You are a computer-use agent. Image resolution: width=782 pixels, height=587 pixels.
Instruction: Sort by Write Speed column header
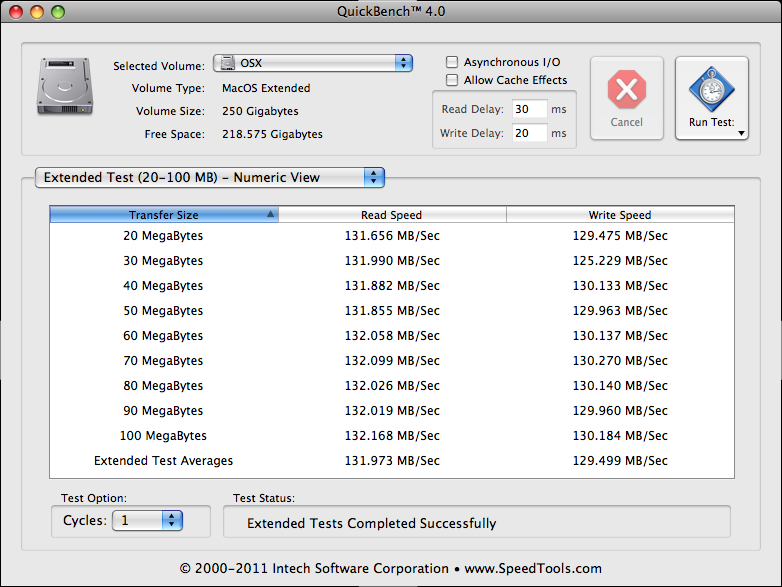(620, 215)
